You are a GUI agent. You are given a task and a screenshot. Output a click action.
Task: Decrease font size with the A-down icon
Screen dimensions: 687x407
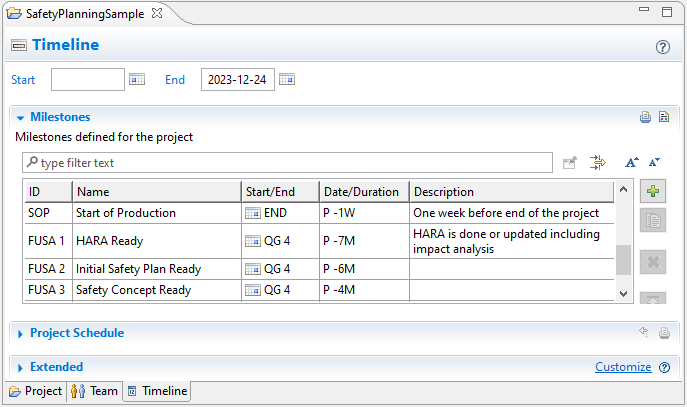pos(654,162)
